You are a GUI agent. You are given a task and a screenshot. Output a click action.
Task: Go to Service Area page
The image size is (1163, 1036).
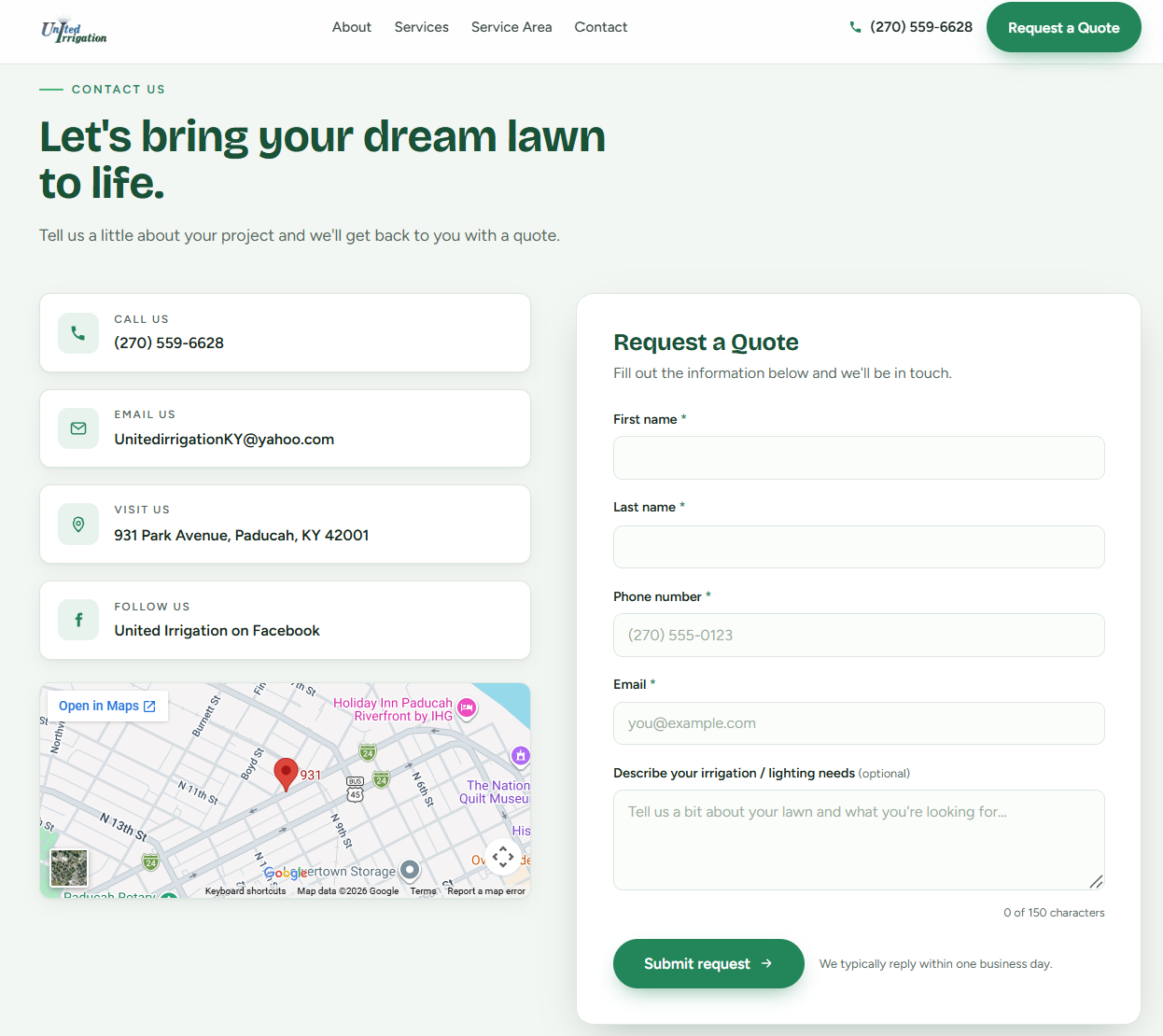tap(511, 27)
